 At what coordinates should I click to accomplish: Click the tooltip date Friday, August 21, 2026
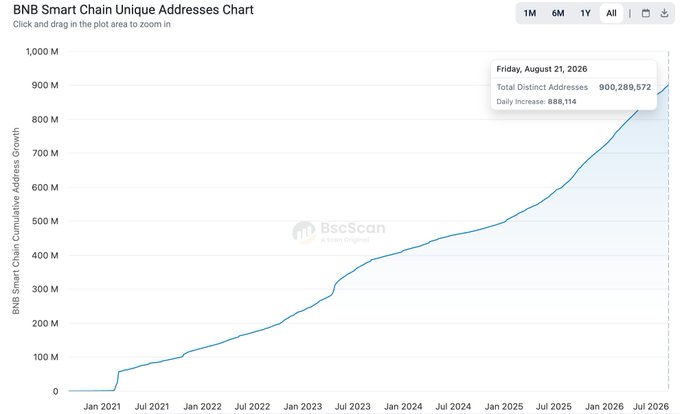point(542,69)
